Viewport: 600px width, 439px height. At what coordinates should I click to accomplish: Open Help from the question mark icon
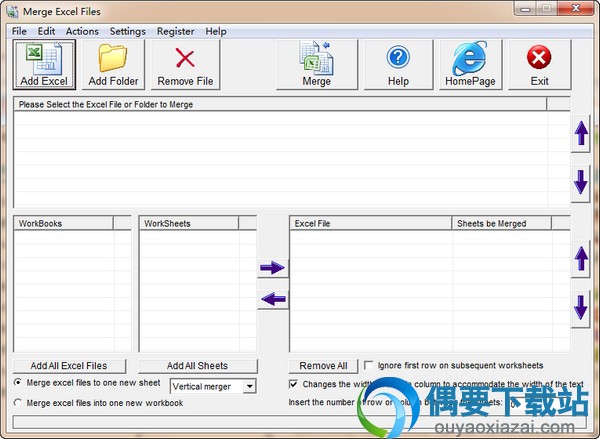(x=398, y=57)
